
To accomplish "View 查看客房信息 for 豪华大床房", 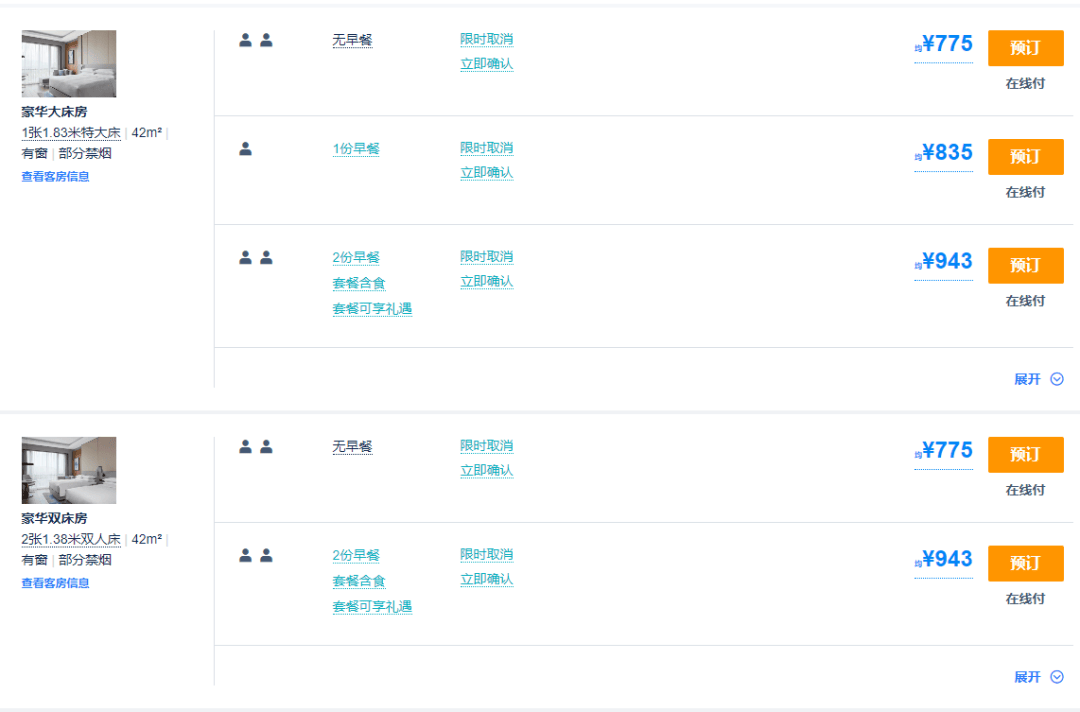I will pyautogui.click(x=55, y=177).
